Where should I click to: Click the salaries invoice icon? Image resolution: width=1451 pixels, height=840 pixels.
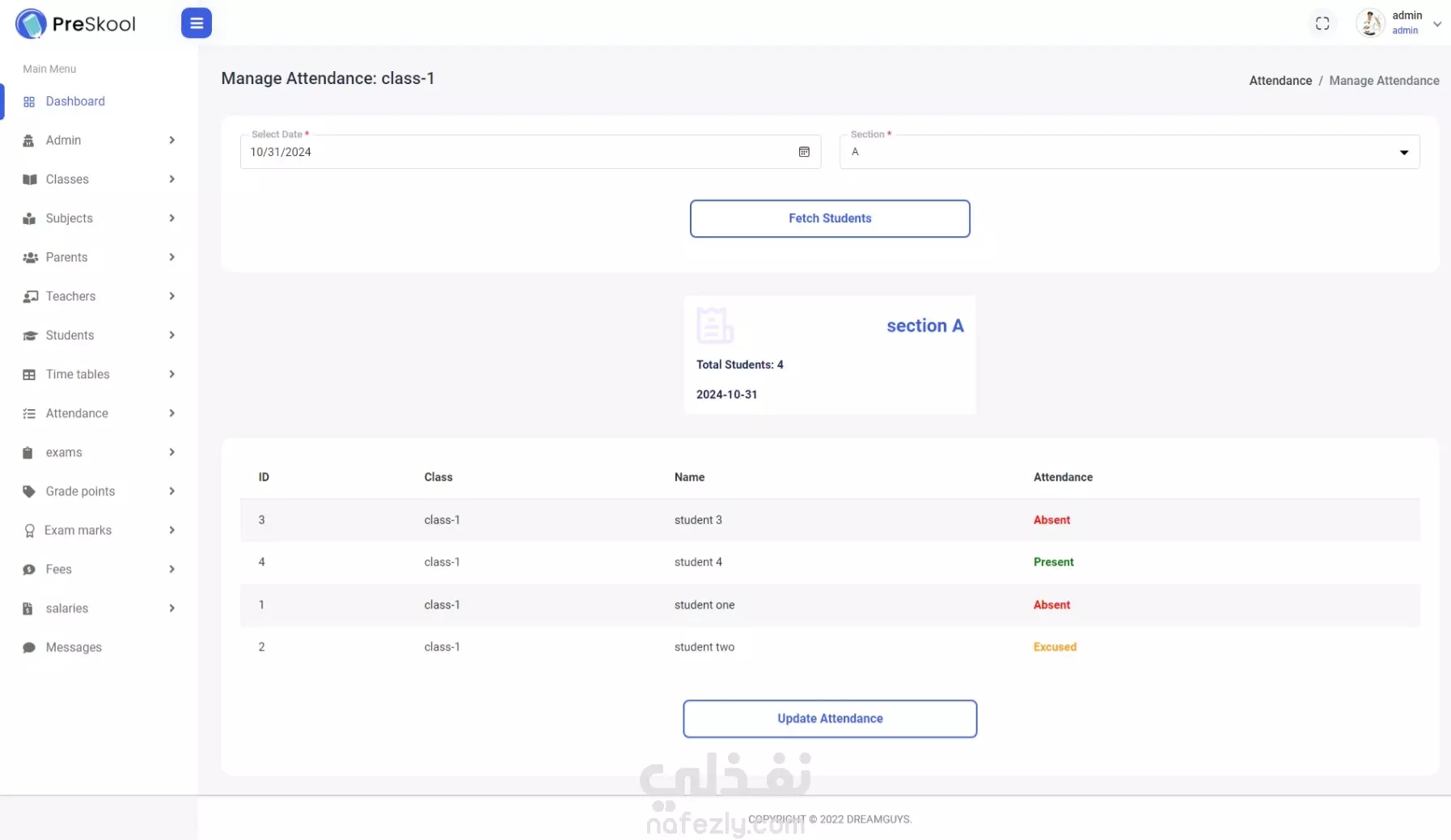click(x=28, y=609)
